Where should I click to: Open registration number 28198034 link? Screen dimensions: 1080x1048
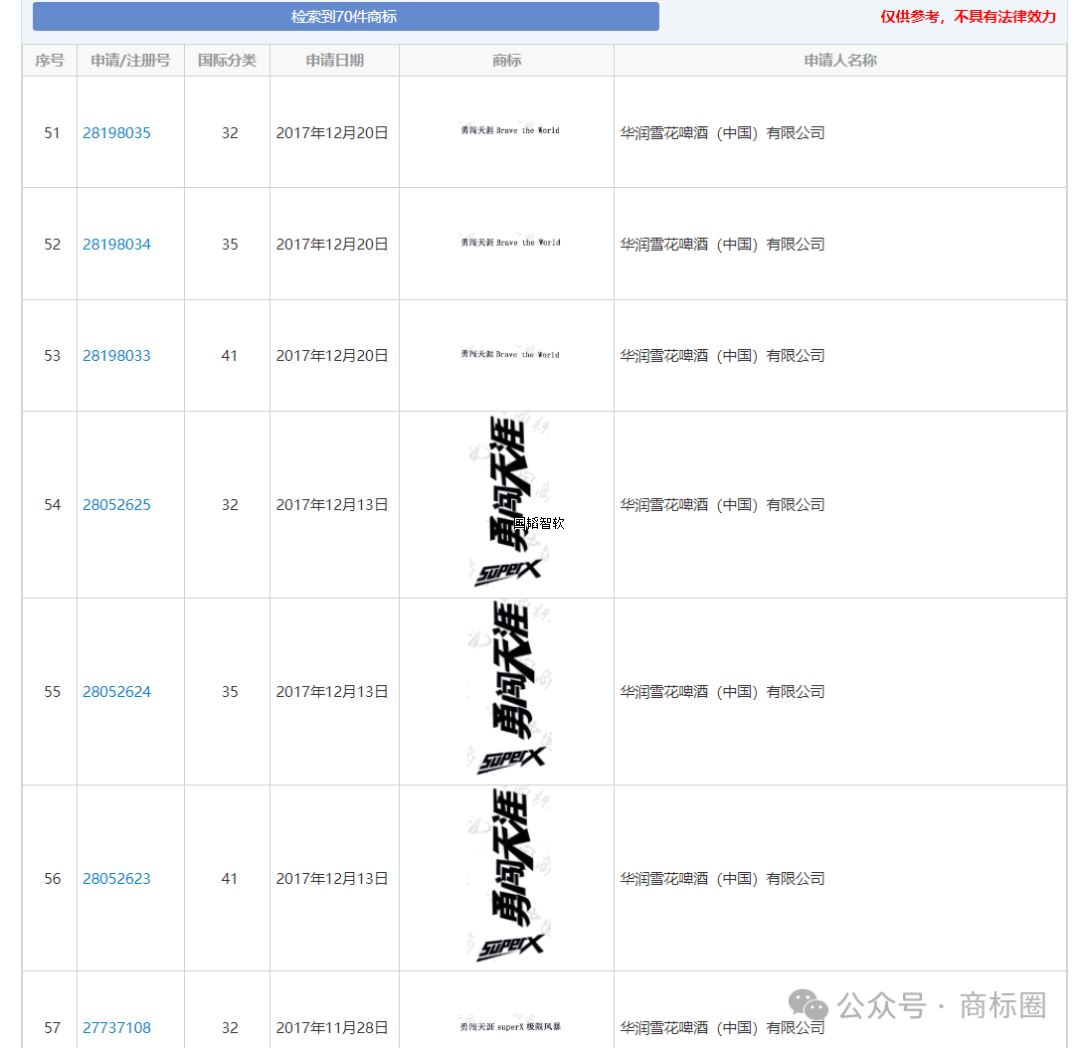(x=116, y=244)
